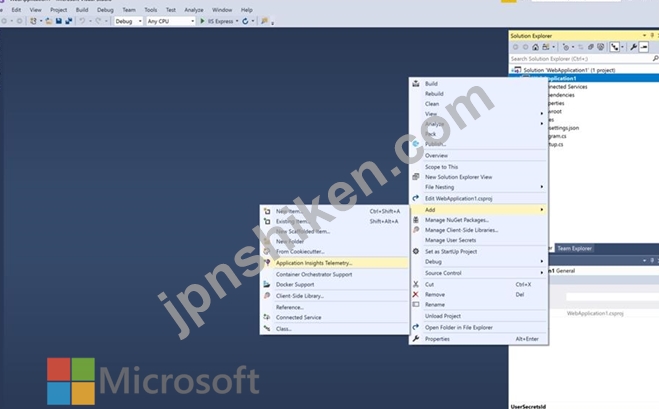659x409 pixels.
Task: Open the Tools menu
Action: tap(150, 10)
